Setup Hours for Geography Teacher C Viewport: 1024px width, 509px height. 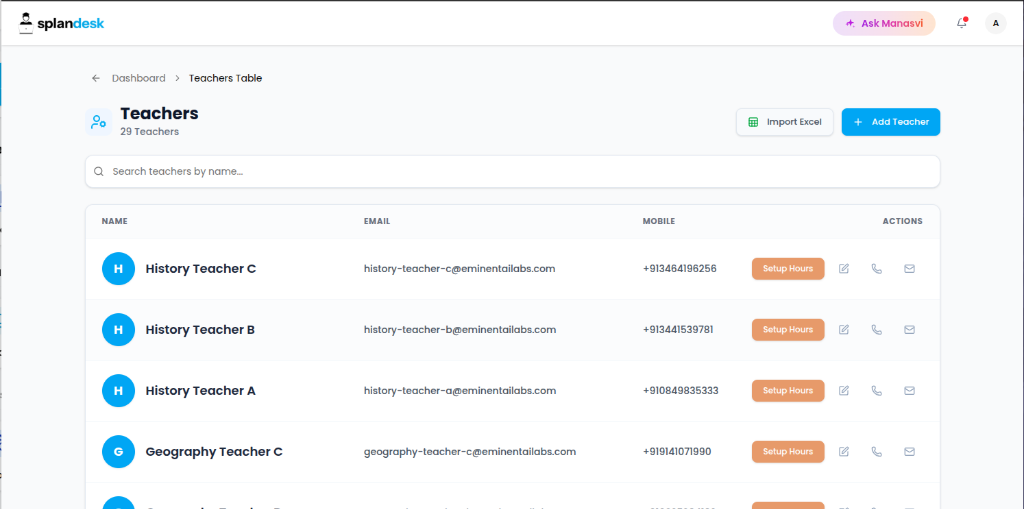pos(788,452)
